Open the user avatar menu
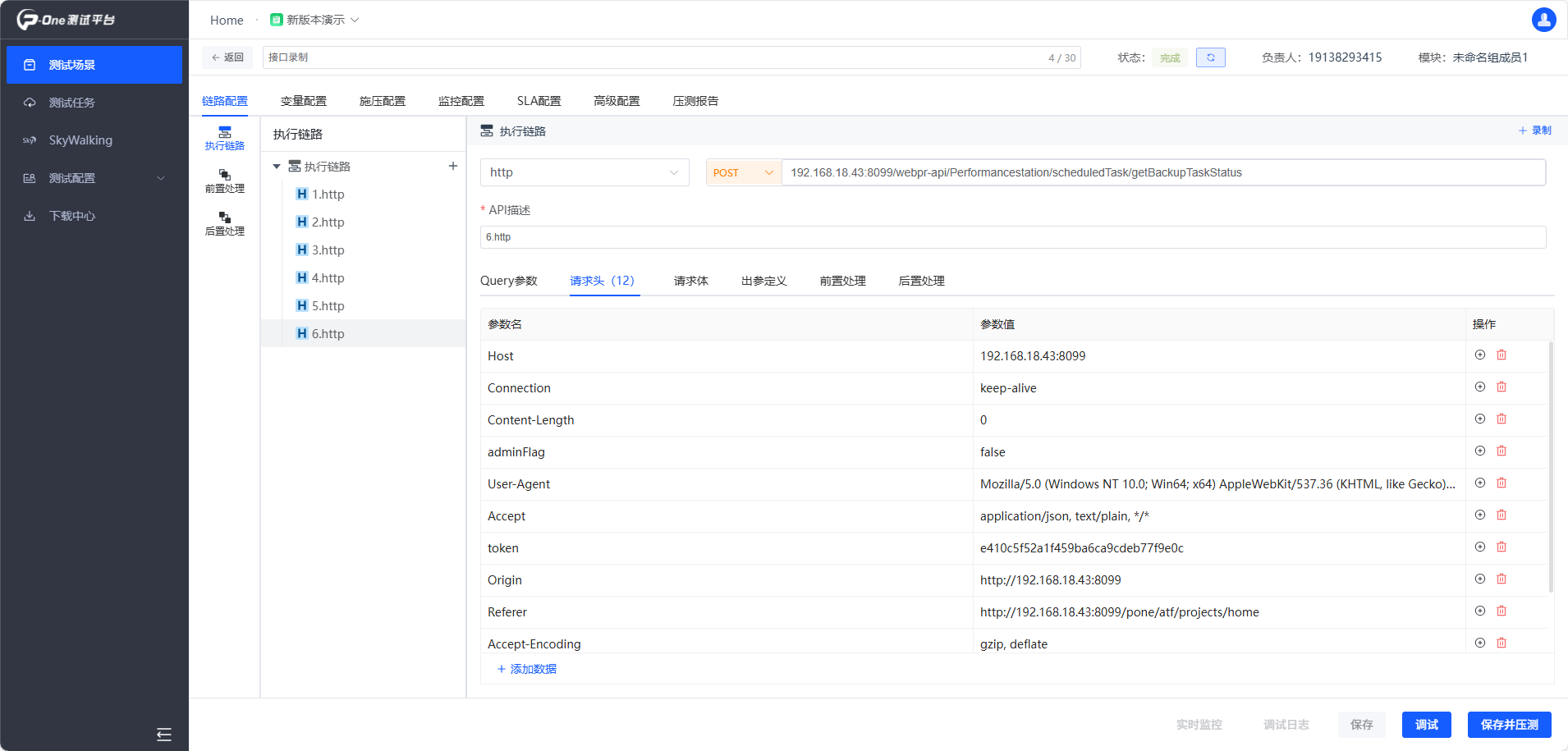 1543,20
